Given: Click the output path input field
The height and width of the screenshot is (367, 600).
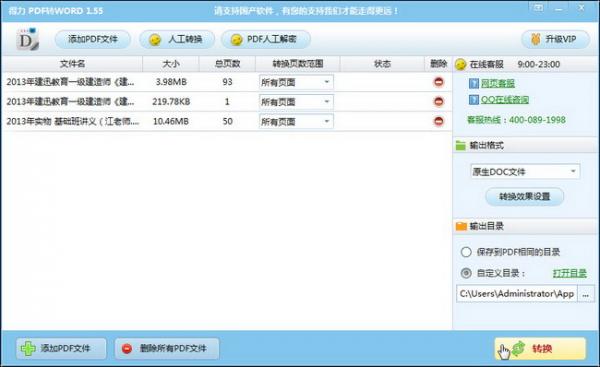Looking at the screenshot, I should tap(517, 294).
